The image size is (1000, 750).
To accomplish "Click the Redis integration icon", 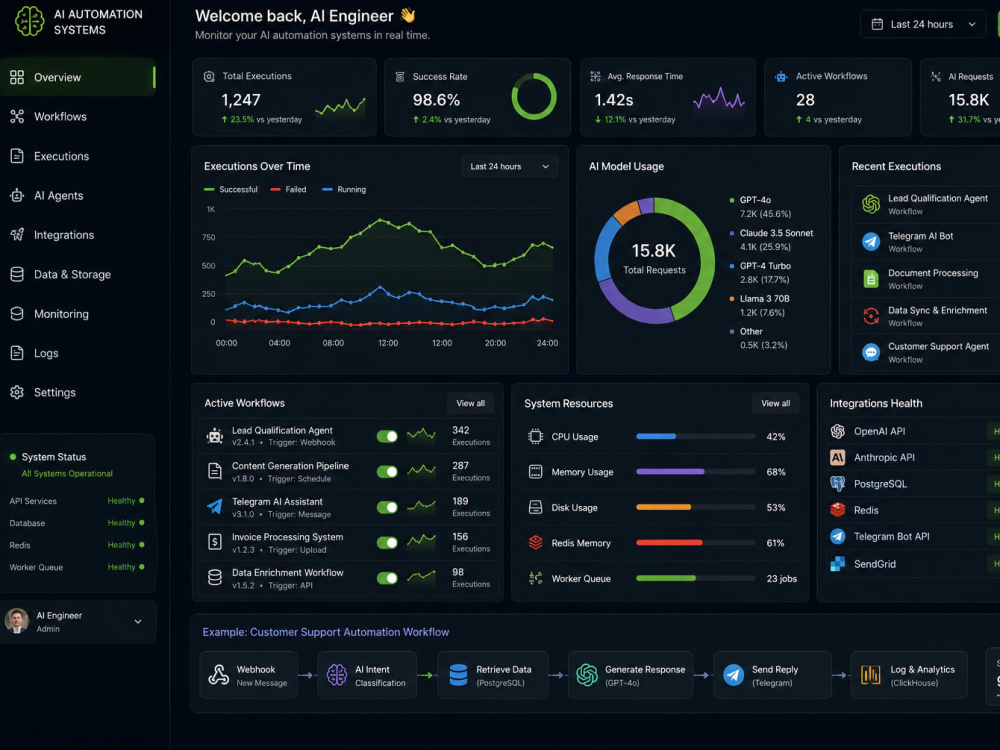I will (x=837, y=510).
